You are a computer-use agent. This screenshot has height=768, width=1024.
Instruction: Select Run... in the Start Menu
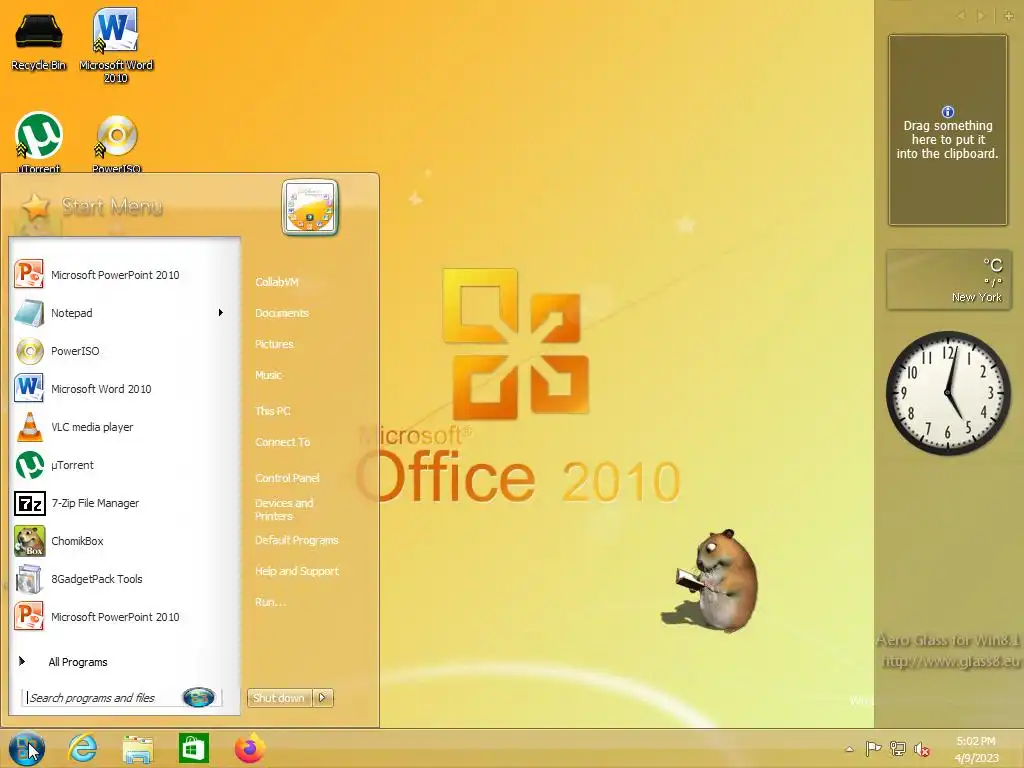[x=270, y=602]
